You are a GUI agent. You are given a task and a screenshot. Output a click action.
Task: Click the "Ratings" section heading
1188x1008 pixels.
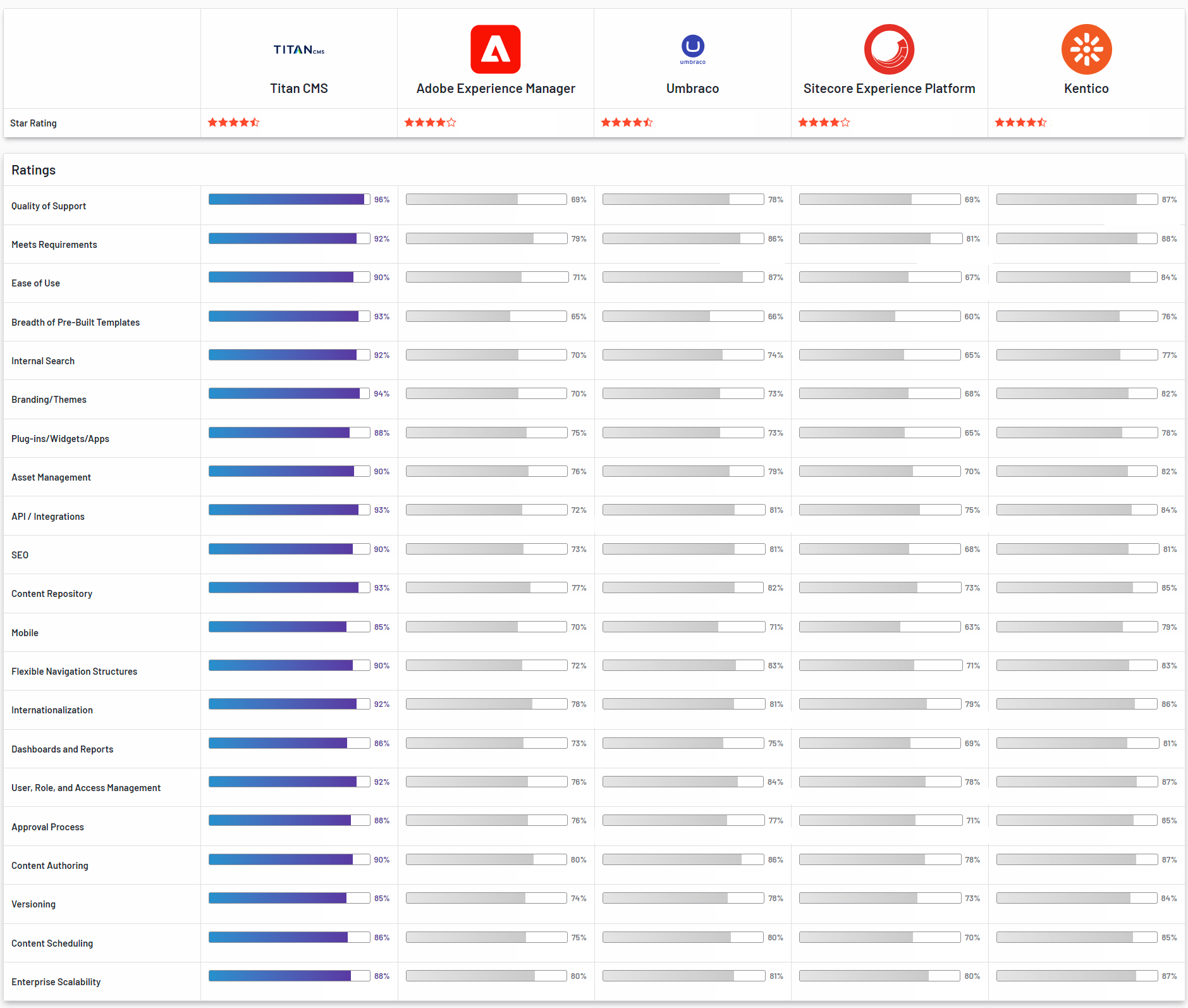tap(34, 169)
